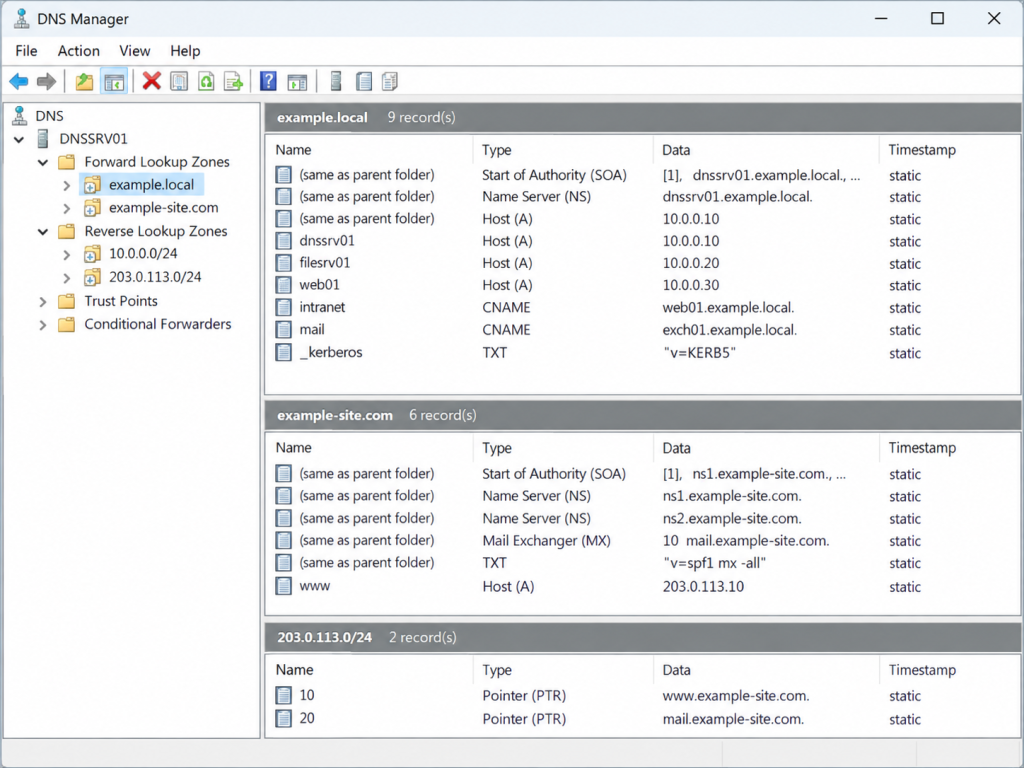Click the red X Delete toolbar icon
The image size is (1024, 768).
click(x=152, y=82)
